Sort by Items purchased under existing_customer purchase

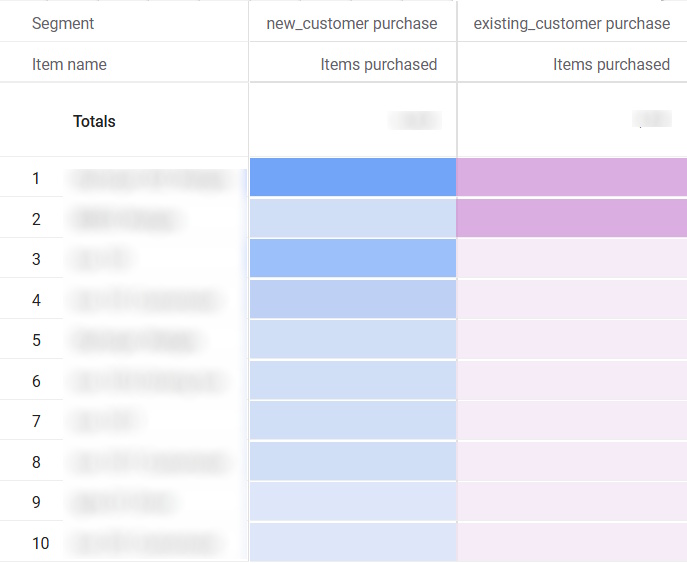click(611, 64)
